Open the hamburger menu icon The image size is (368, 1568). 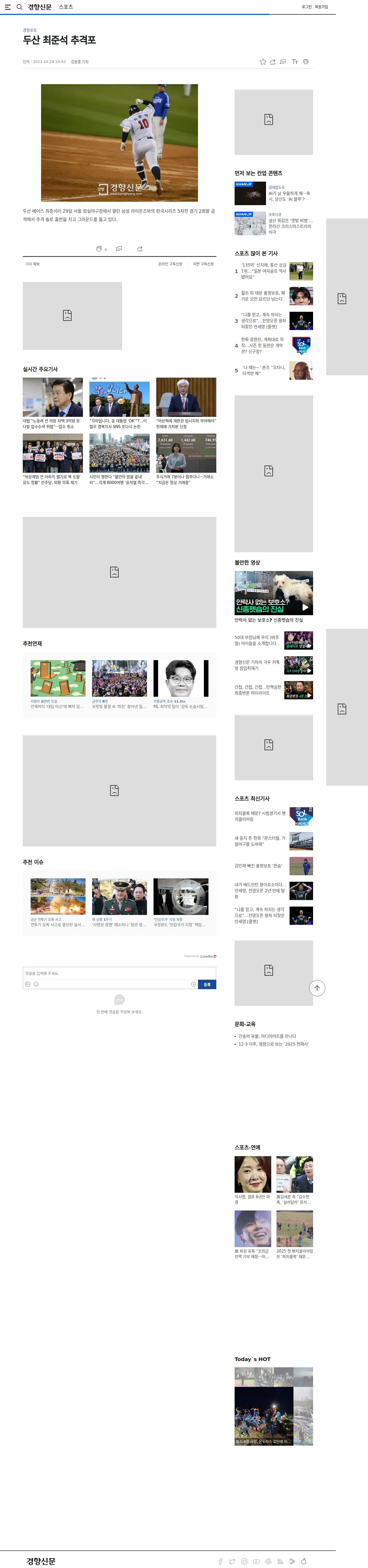8,7
